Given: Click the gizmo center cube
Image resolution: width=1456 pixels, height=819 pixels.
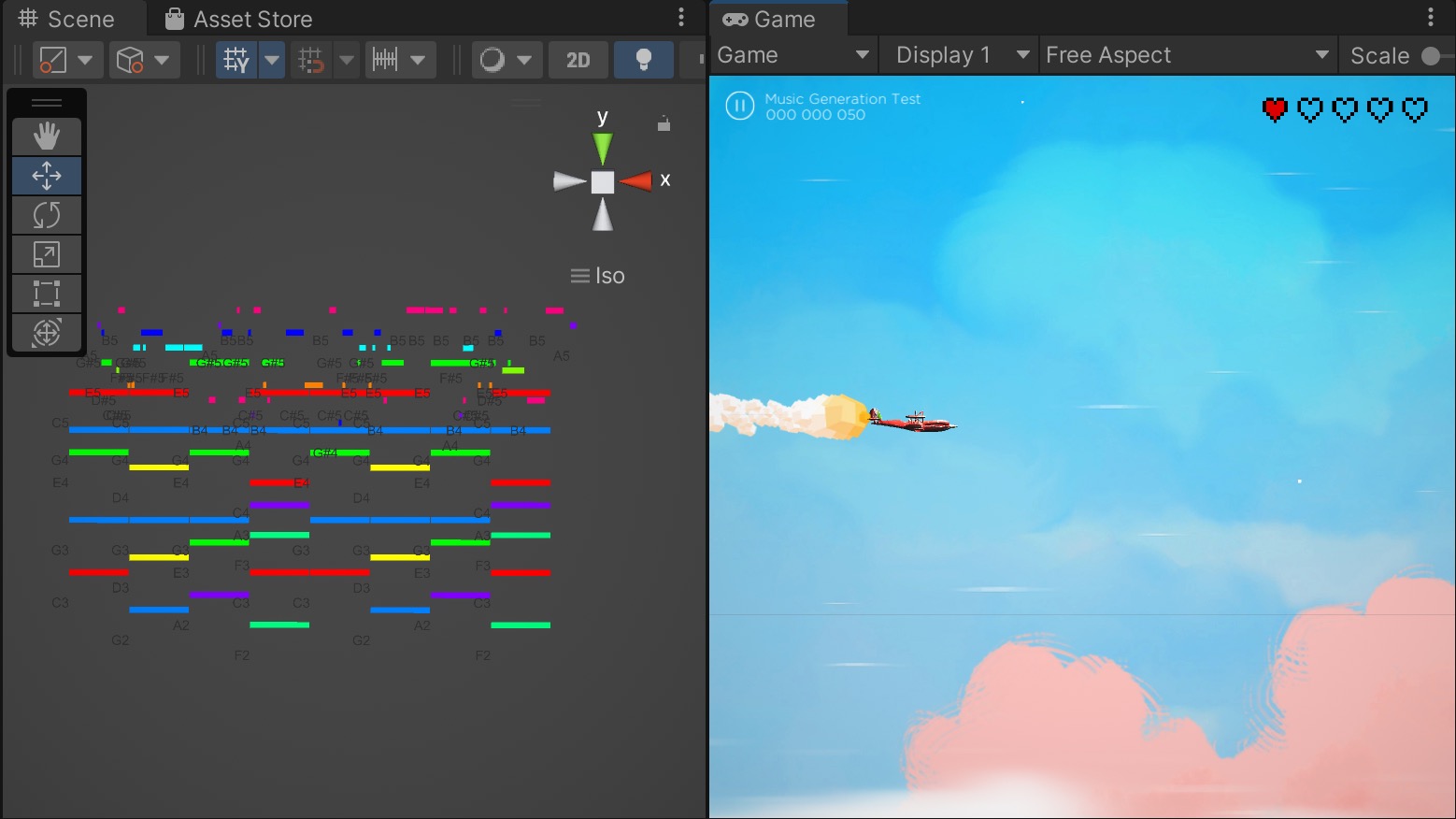Looking at the screenshot, I should click(603, 181).
